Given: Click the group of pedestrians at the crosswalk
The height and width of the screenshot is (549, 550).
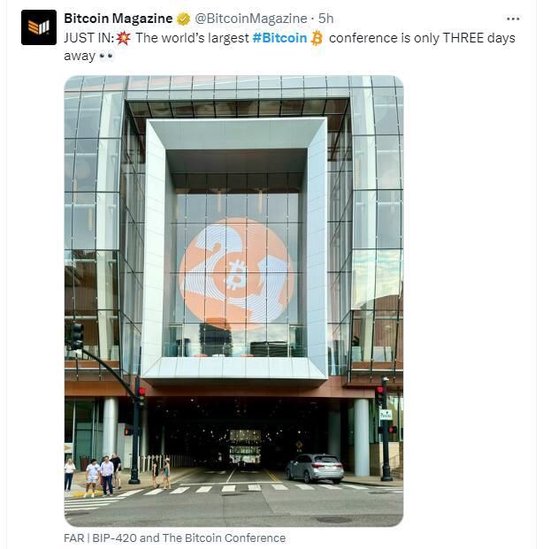Looking at the screenshot, I should [95, 475].
